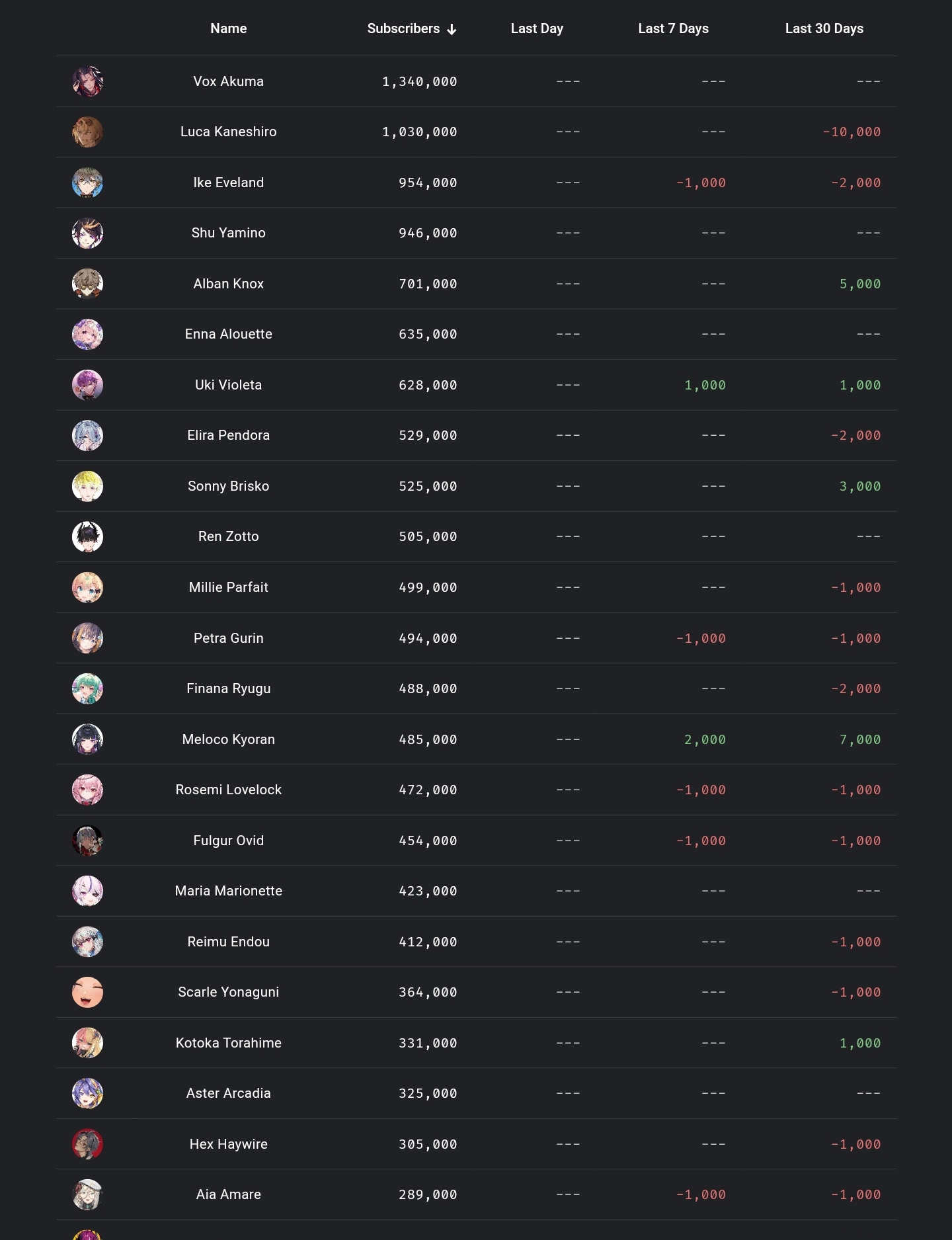Image resolution: width=952 pixels, height=1240 pixels.
Task: Sort by Last Day header
Action: point(537,28)
